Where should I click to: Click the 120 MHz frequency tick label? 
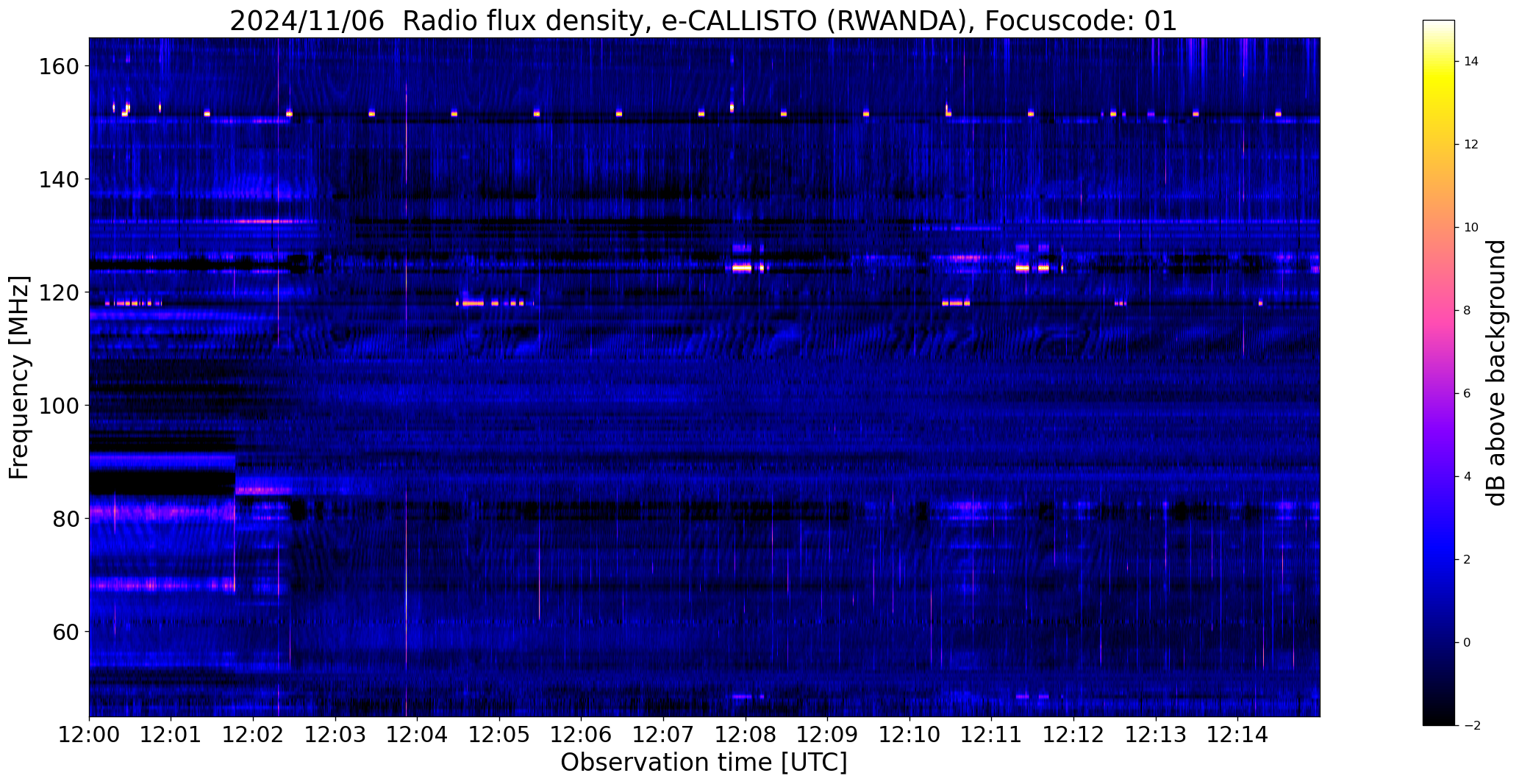(57, 292)
